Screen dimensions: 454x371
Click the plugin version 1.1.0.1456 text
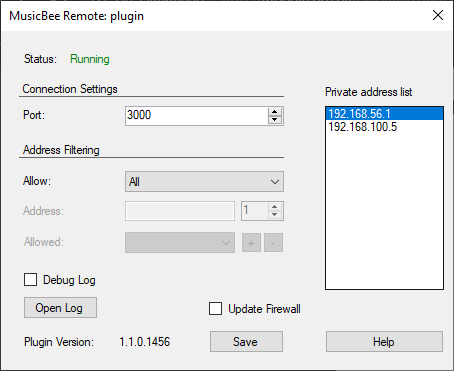point(145,342)
